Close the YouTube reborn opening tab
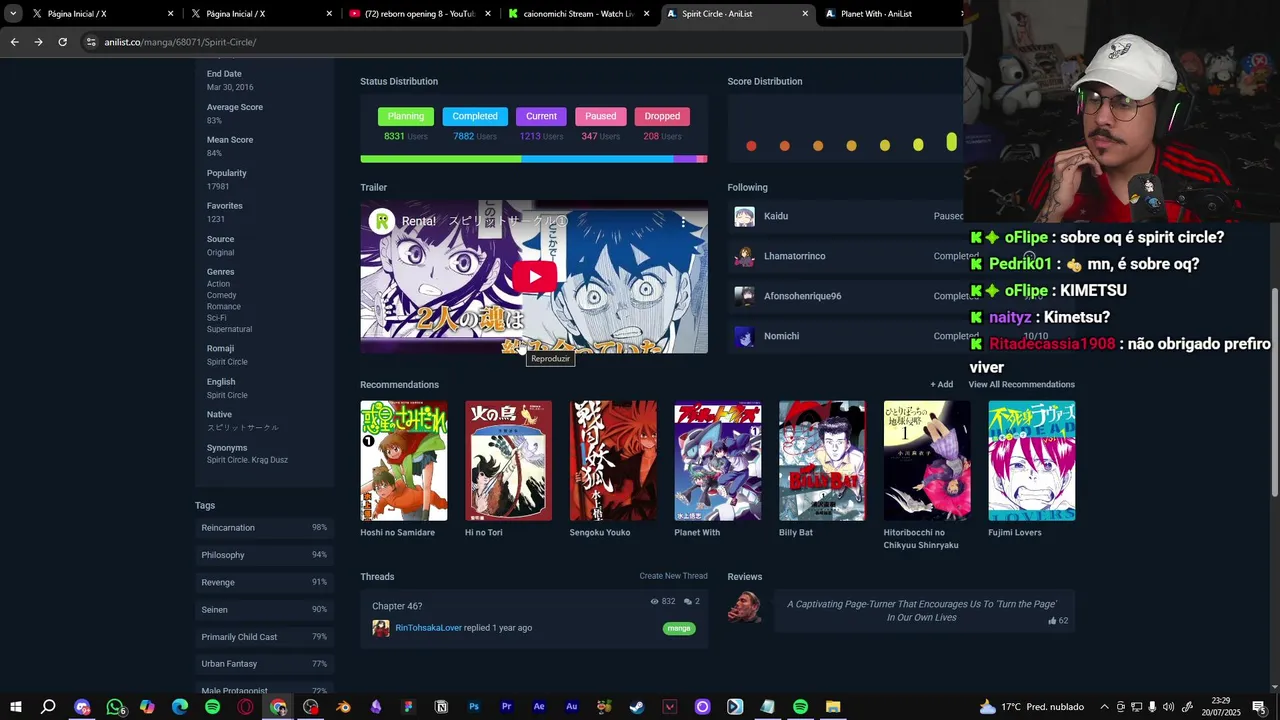Screen dimensions: 1280x720 (488, 14)
